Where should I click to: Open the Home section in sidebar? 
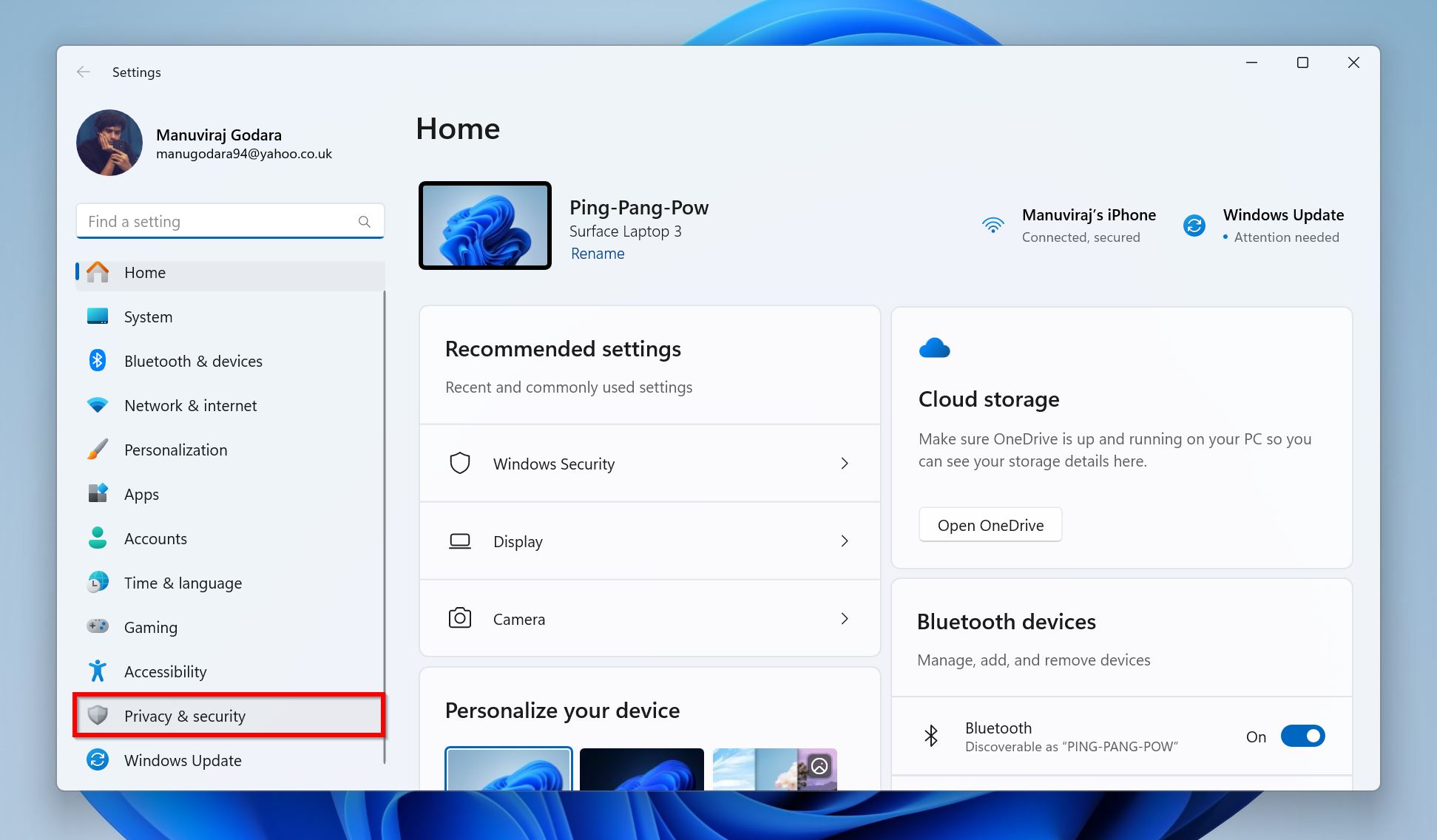click(230, 272)
